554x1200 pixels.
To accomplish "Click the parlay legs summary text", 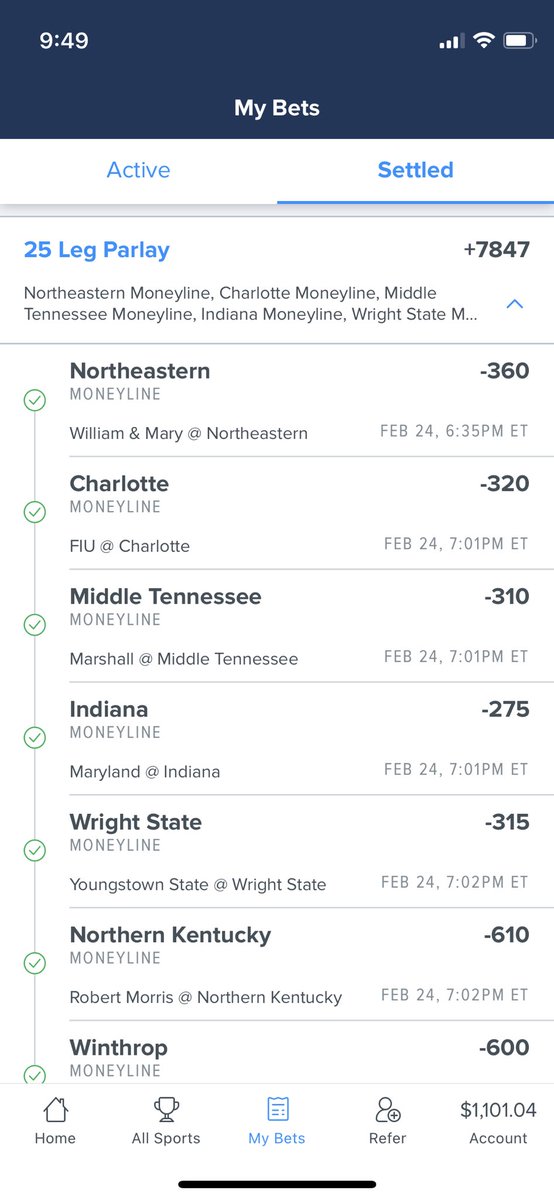I will 251,304.
